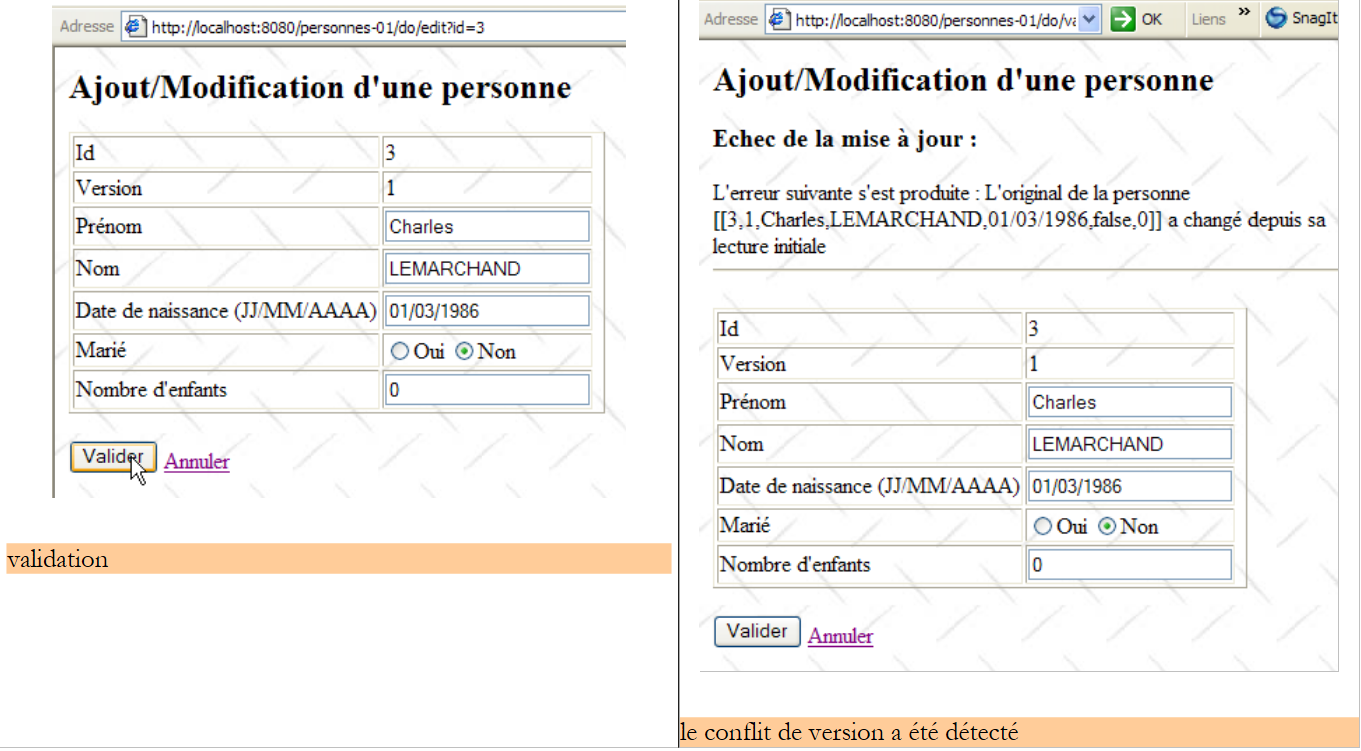Select Oui for Marié on the error page
Viewport: 1361px width, 751px height.
1044,527
